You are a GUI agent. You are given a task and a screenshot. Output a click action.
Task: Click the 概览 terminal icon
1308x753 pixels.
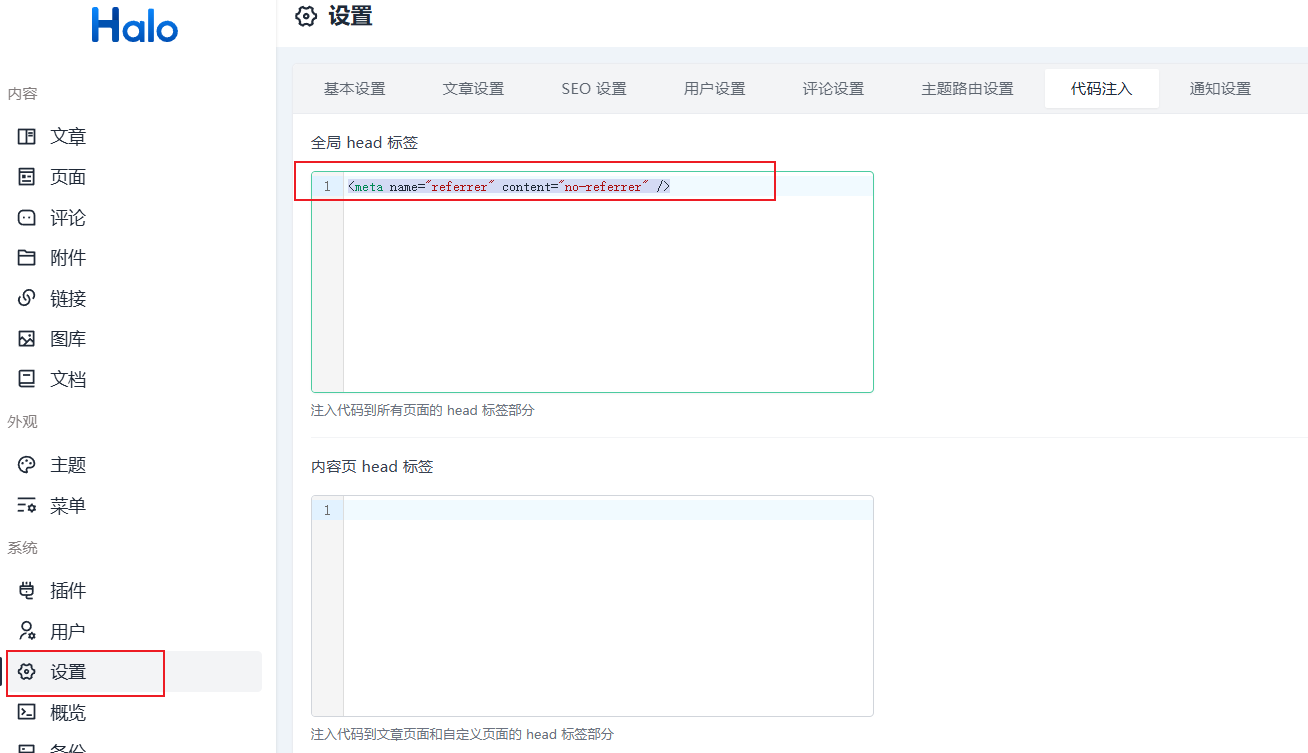(27, 713)
